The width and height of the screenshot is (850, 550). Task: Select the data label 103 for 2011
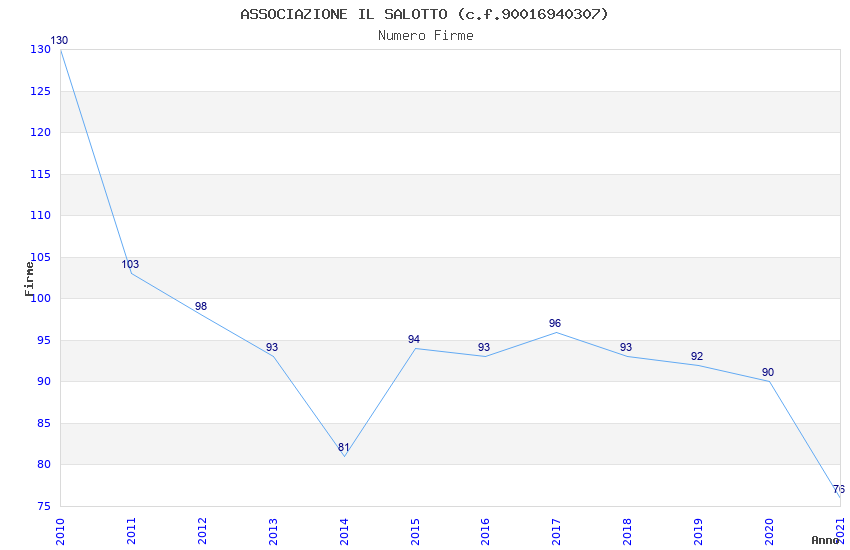pyautogui.click(x=130, y=264)
